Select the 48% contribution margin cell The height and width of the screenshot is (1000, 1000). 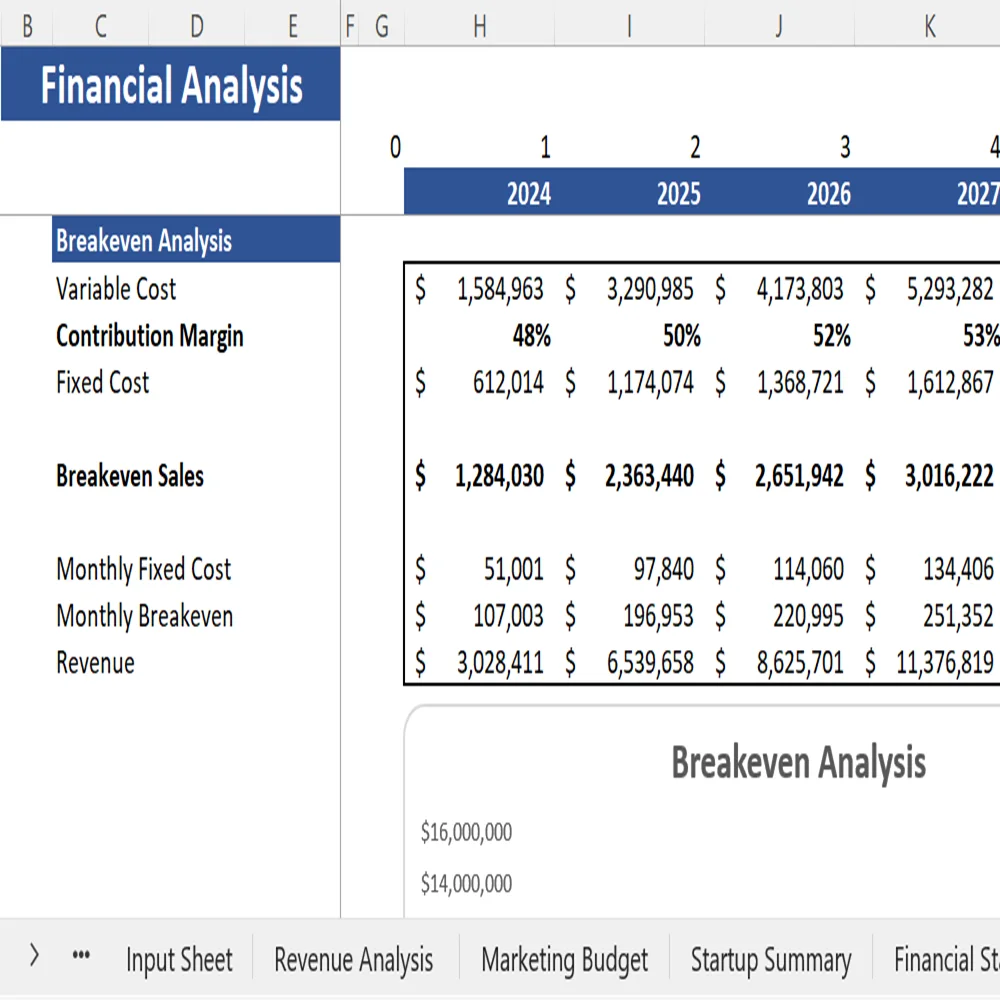point(535,336)
